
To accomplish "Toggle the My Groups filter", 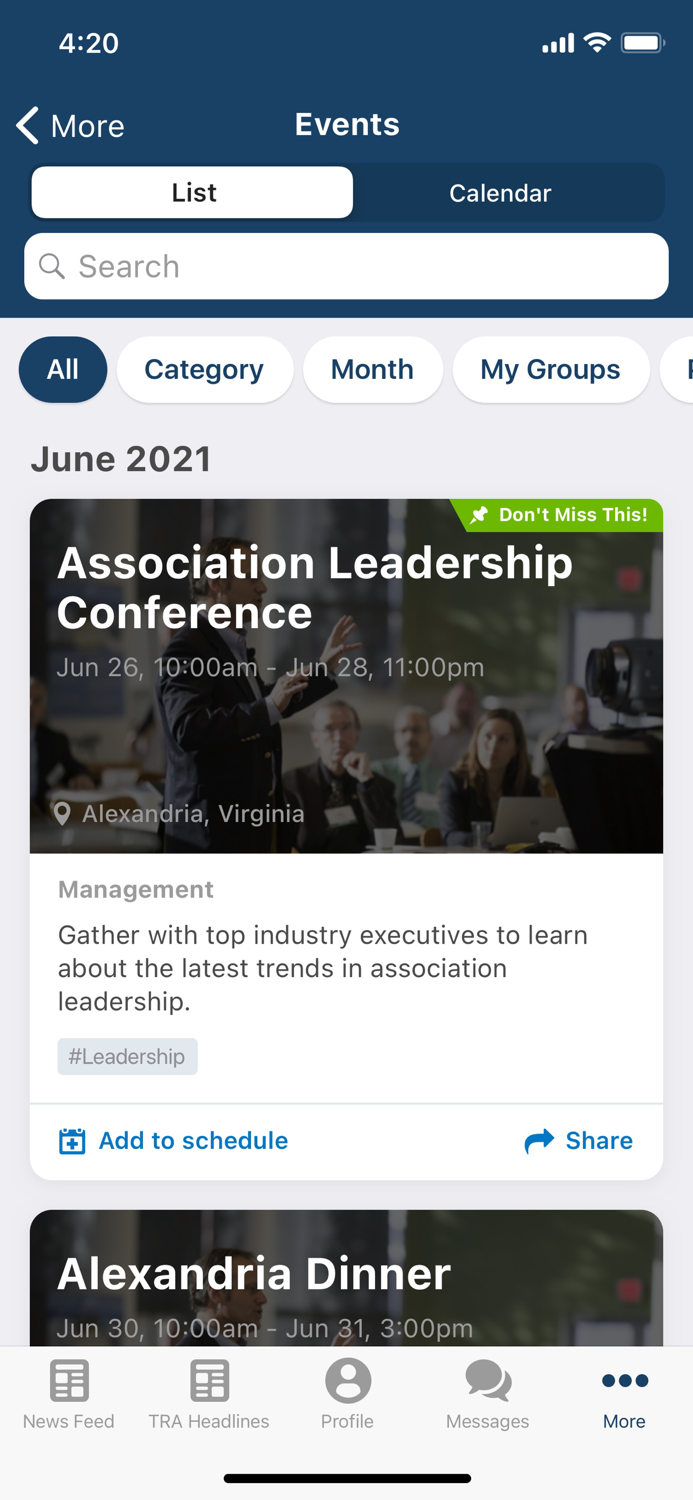I will [x=550, y=370].
